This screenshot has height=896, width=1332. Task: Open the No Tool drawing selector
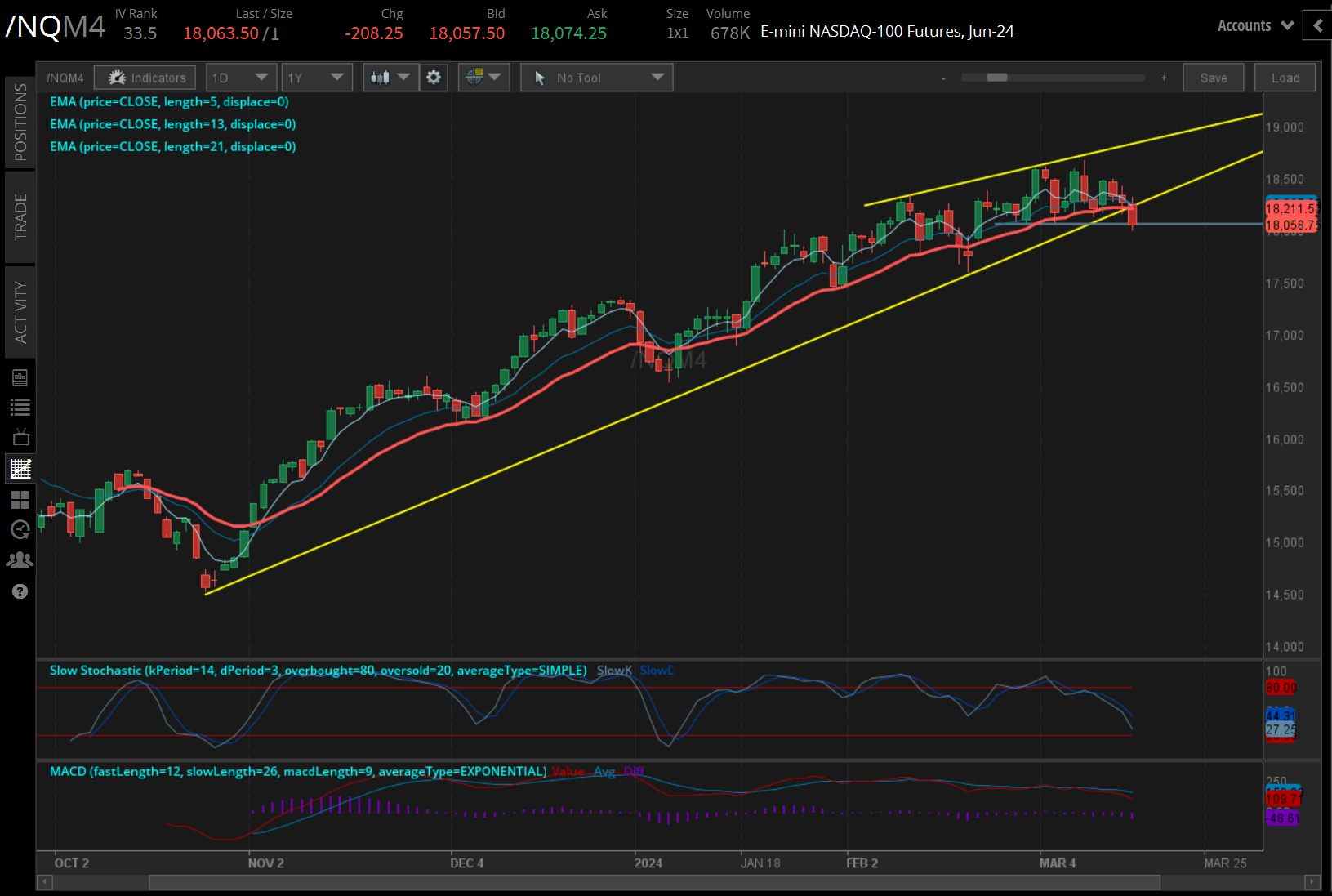[x=596, y=77]
